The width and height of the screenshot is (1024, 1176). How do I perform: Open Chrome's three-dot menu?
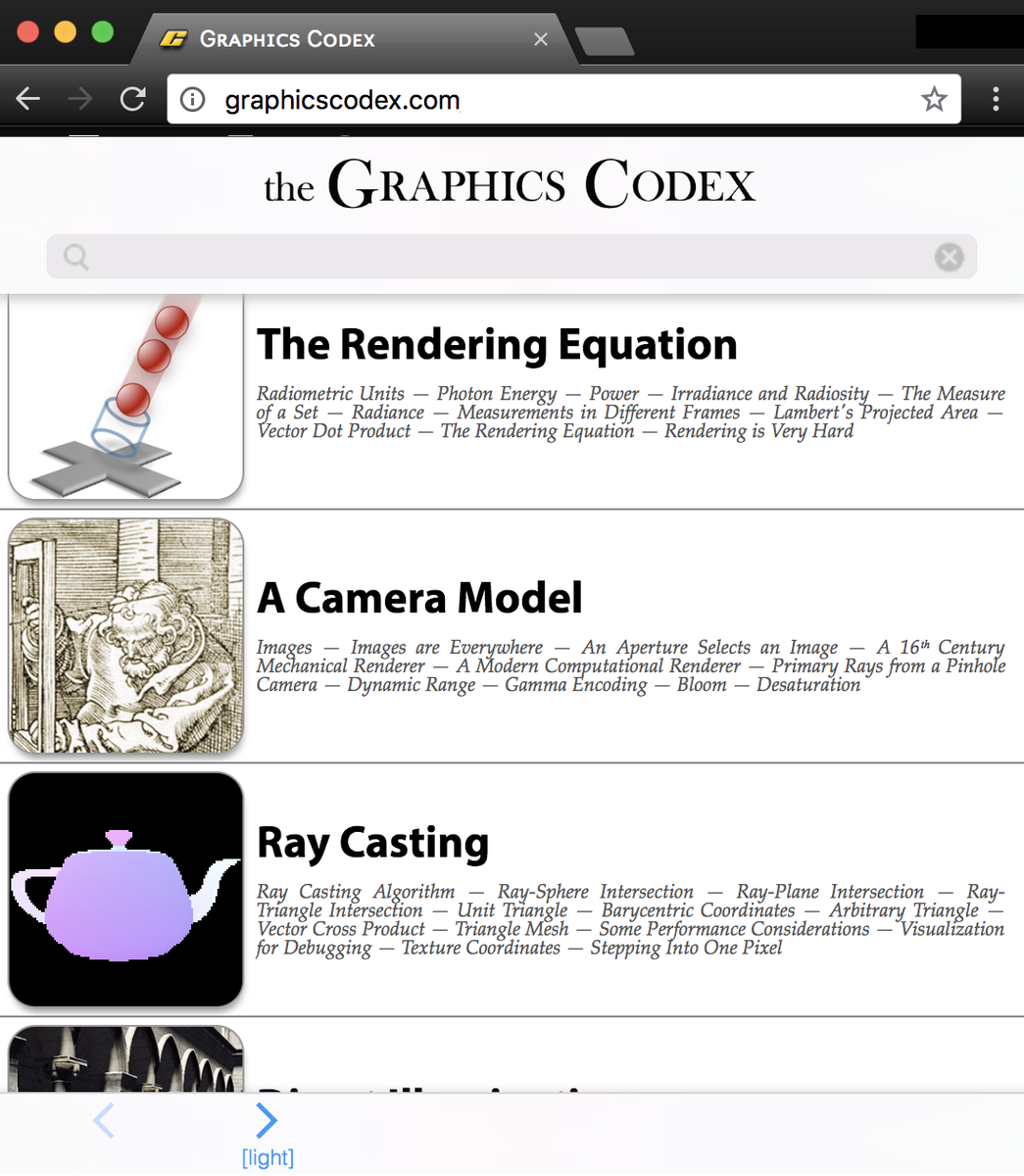996,99
